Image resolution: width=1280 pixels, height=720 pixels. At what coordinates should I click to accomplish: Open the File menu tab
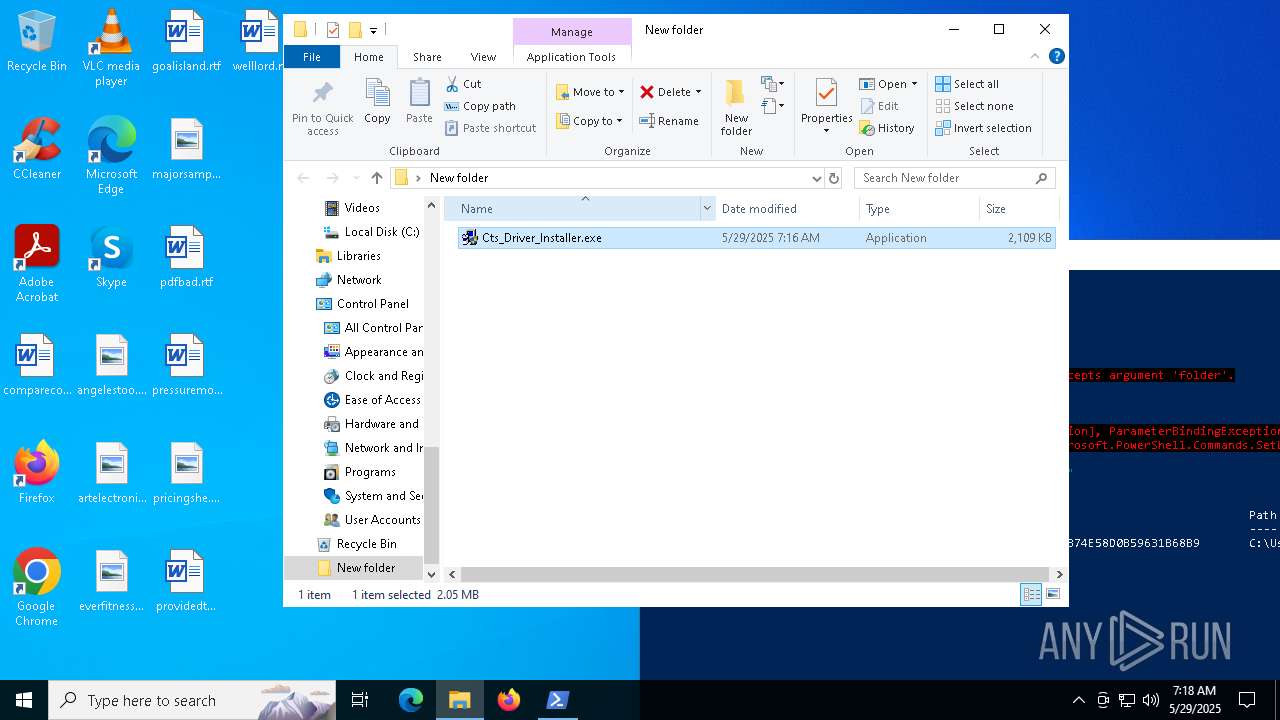pos(312,57)
